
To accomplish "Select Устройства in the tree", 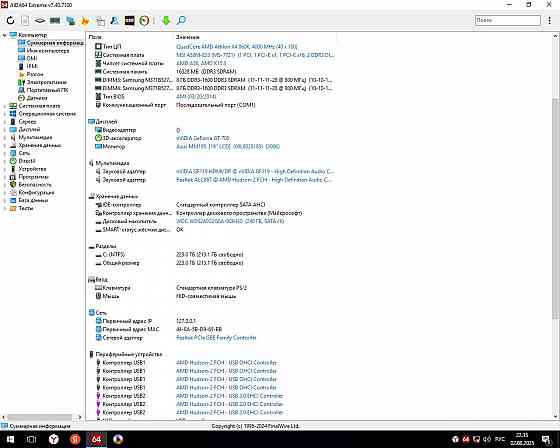I will click(x=32, y=169).
